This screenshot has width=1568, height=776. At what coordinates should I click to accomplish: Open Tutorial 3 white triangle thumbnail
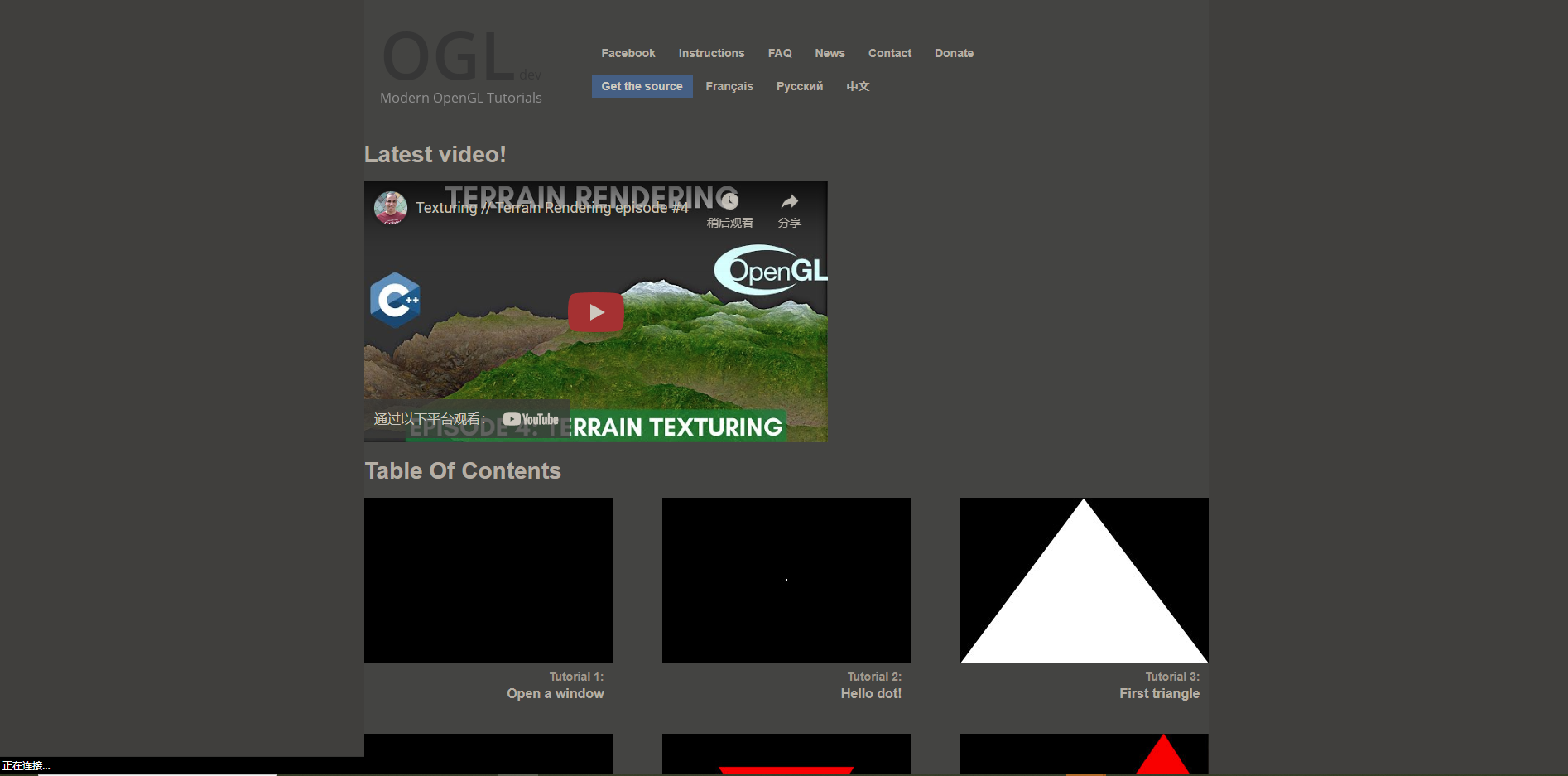point(1085,581)
